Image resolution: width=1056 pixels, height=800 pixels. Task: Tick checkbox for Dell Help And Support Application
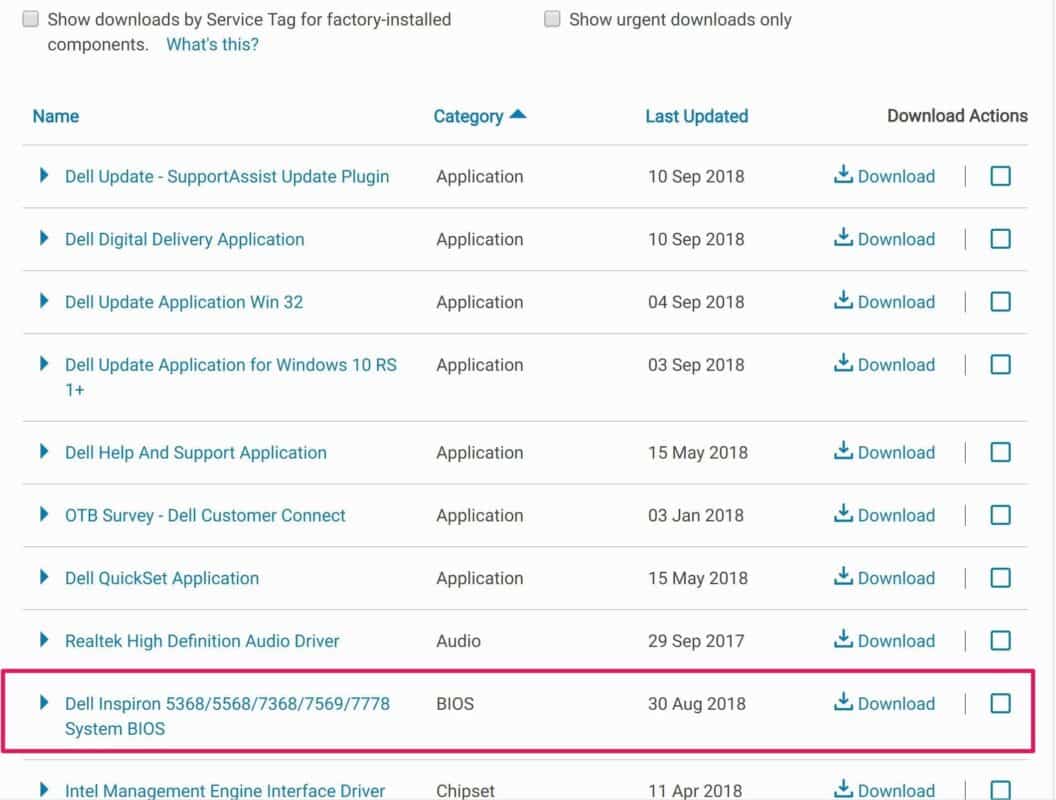click(1000, 453)
